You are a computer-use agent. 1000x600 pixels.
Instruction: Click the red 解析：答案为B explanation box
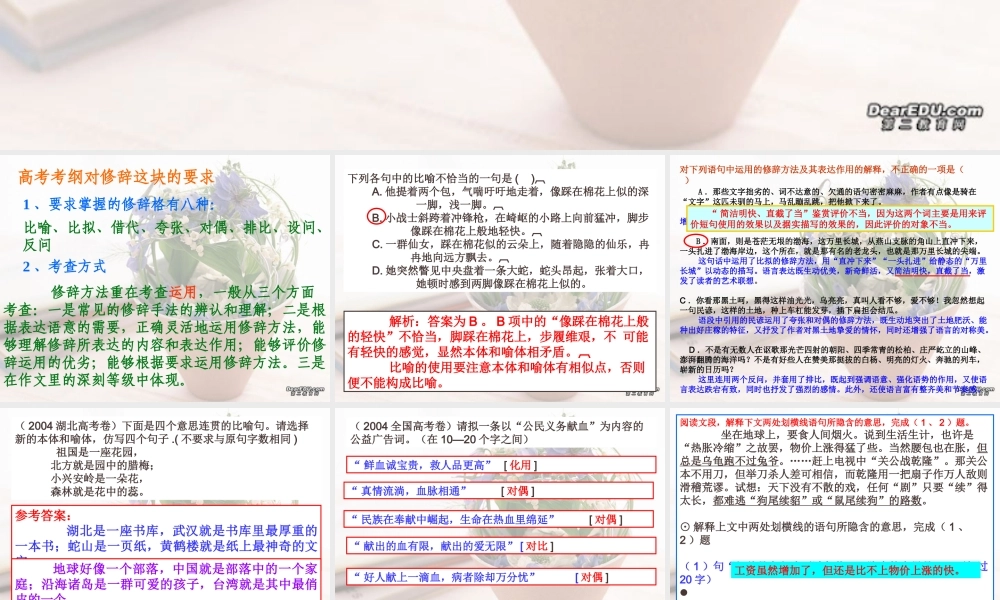(499, 351)
